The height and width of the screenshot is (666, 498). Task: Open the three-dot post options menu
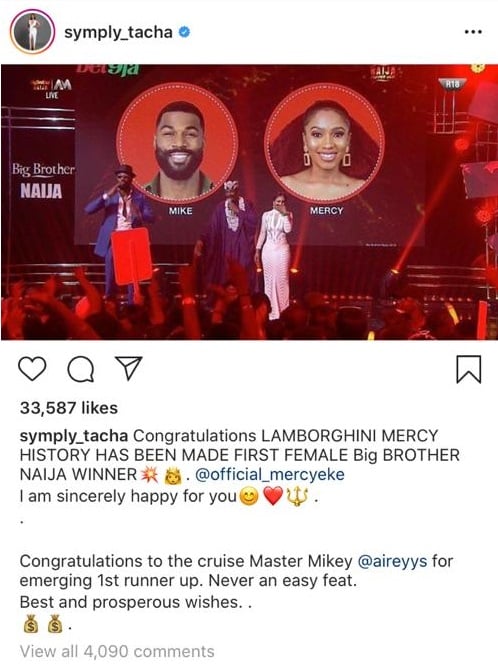coord(473,32)
